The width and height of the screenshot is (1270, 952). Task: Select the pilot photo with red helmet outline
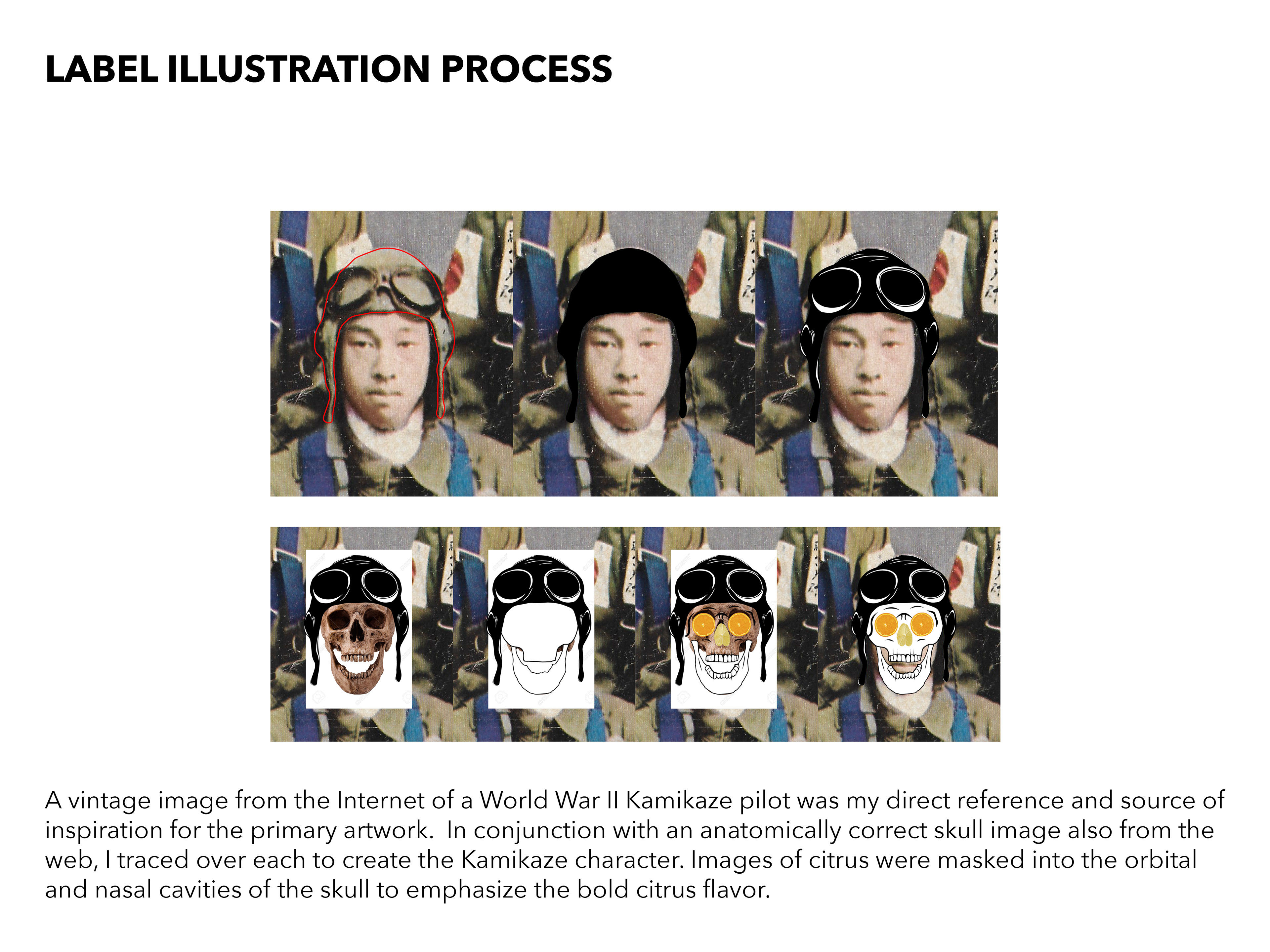point(392,353)
